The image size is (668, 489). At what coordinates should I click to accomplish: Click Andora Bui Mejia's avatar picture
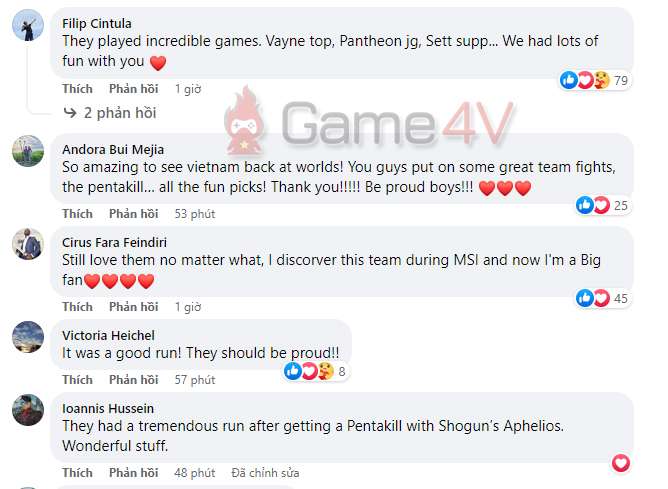pos(28,151)
